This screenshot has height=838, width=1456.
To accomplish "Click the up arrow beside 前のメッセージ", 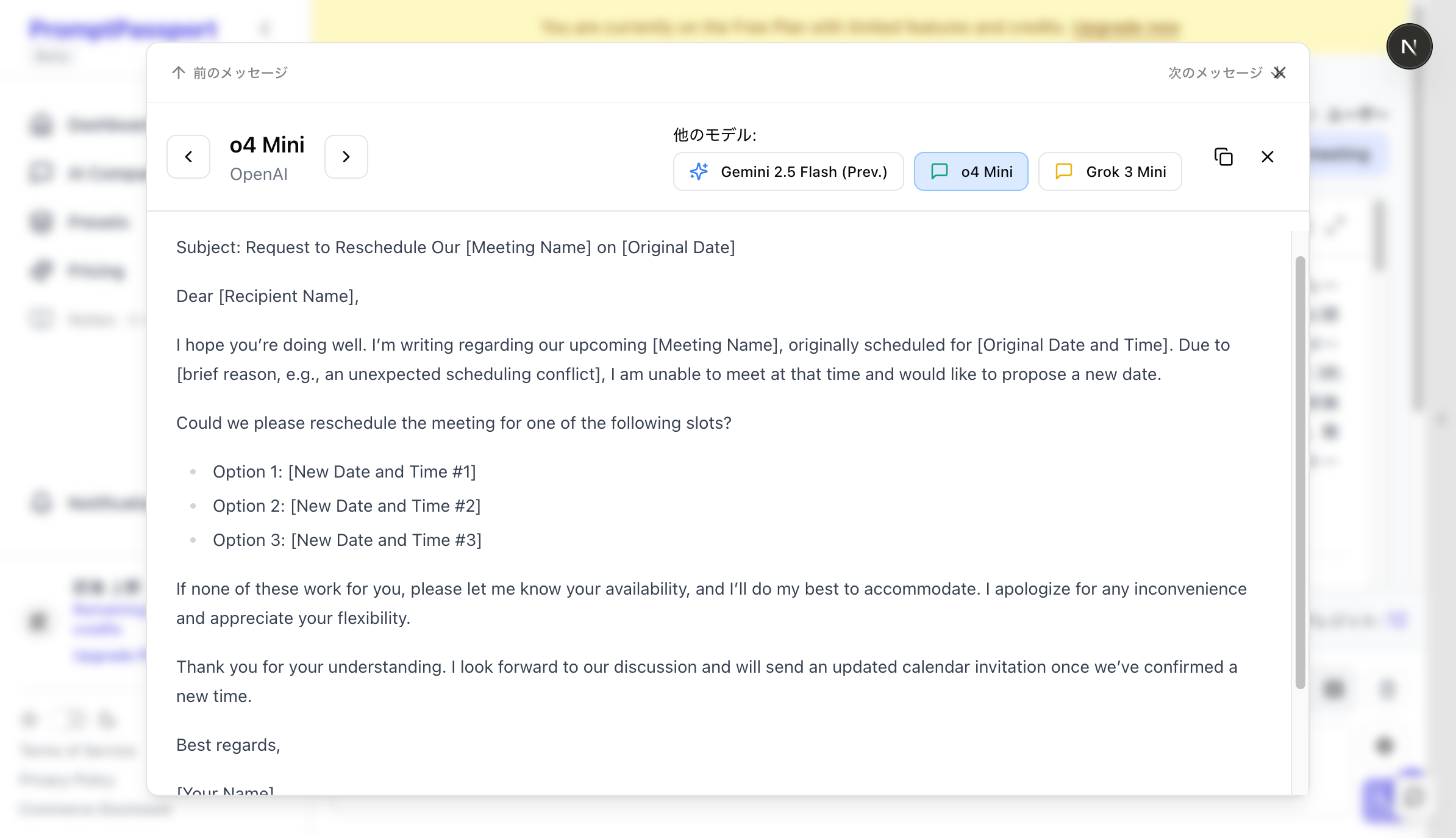I will [178, 73].
